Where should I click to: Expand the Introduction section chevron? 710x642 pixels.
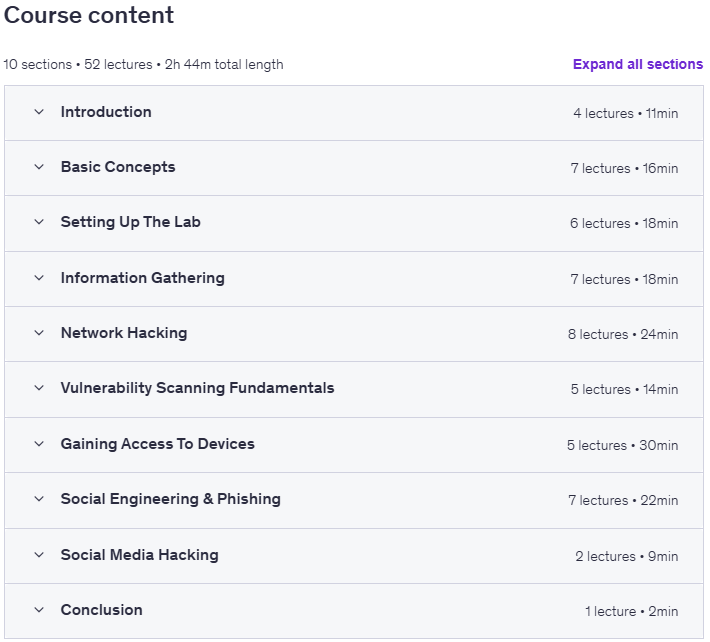coord(39,112)
